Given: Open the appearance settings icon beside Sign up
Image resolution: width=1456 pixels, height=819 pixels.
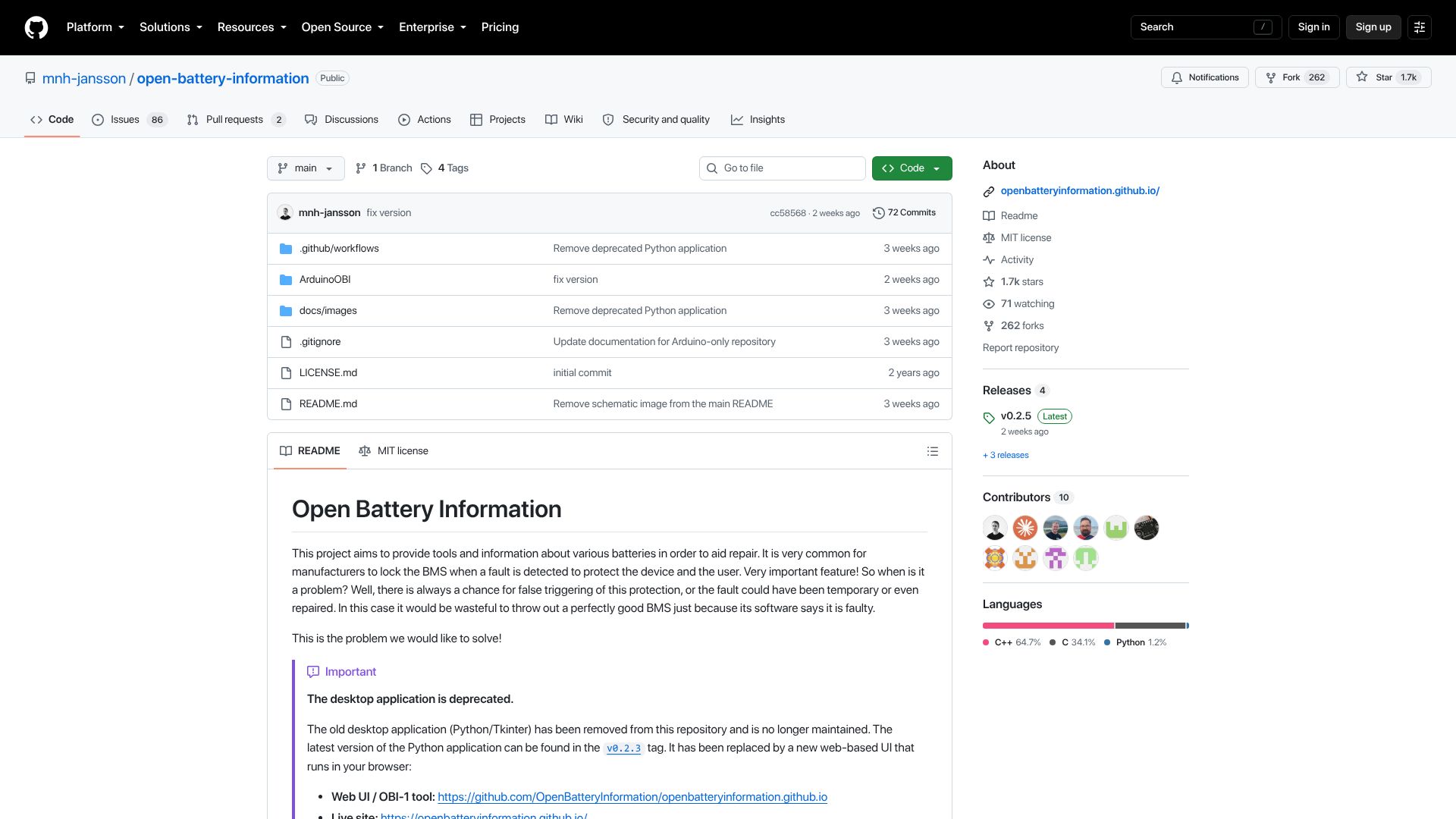Looking at the screenshot, I should [x=1420, y=27].
